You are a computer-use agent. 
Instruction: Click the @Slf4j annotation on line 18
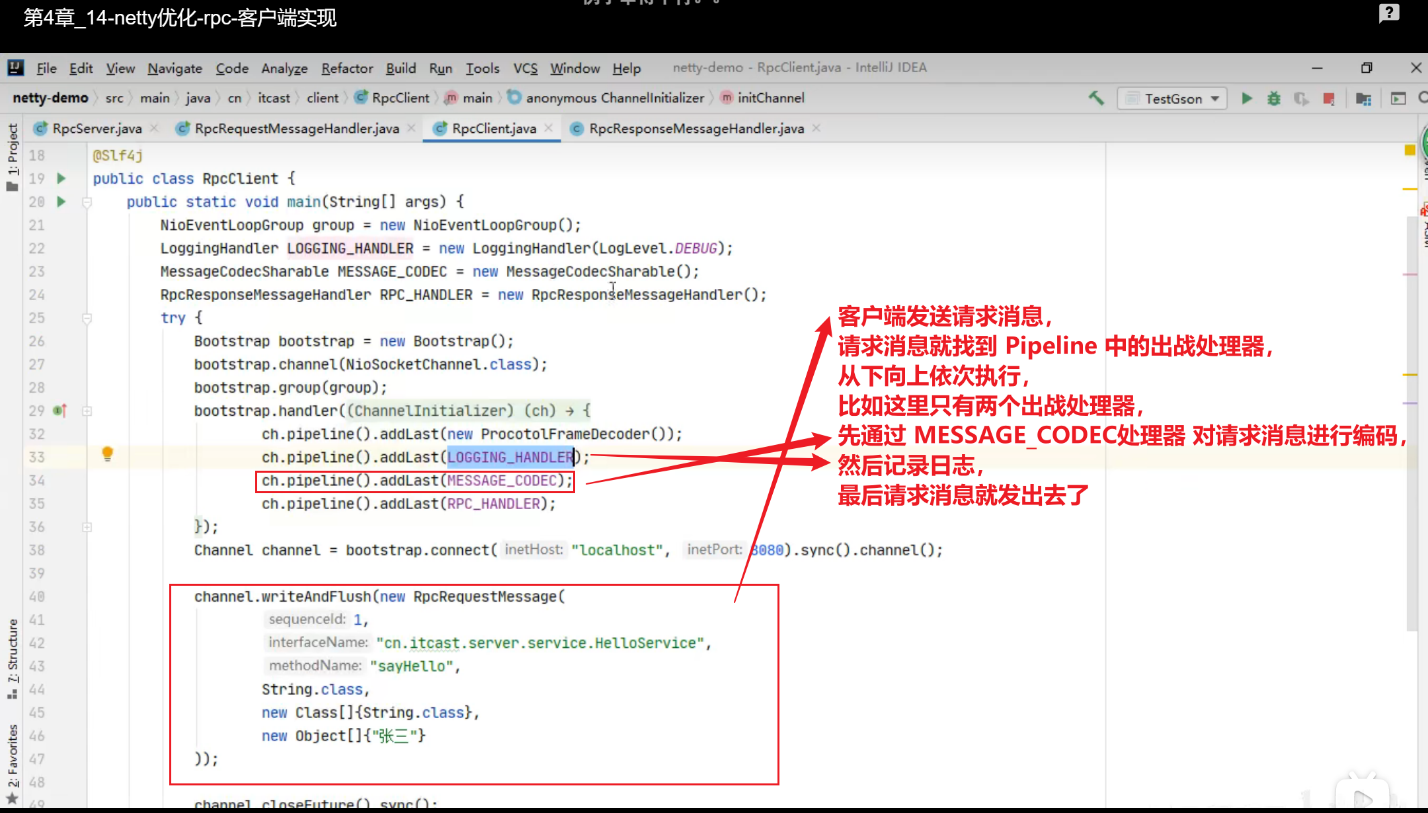tap(118, 156)
